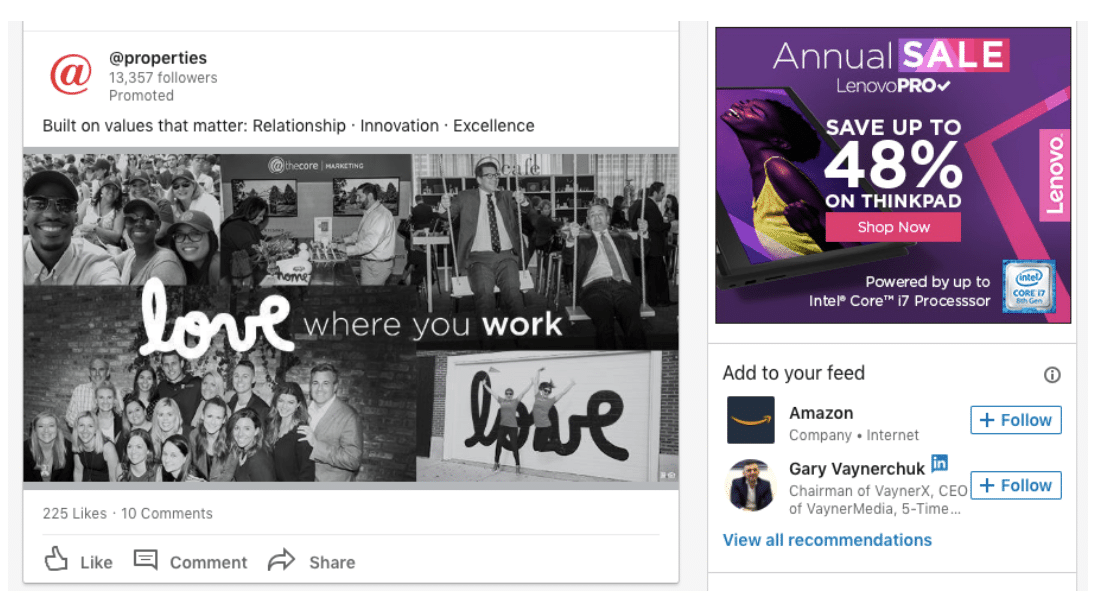This screenshot has width=1094, height=609.
Task: Click the 'Promoted' label
Action: pyautogui.click(x=141, y=96)
